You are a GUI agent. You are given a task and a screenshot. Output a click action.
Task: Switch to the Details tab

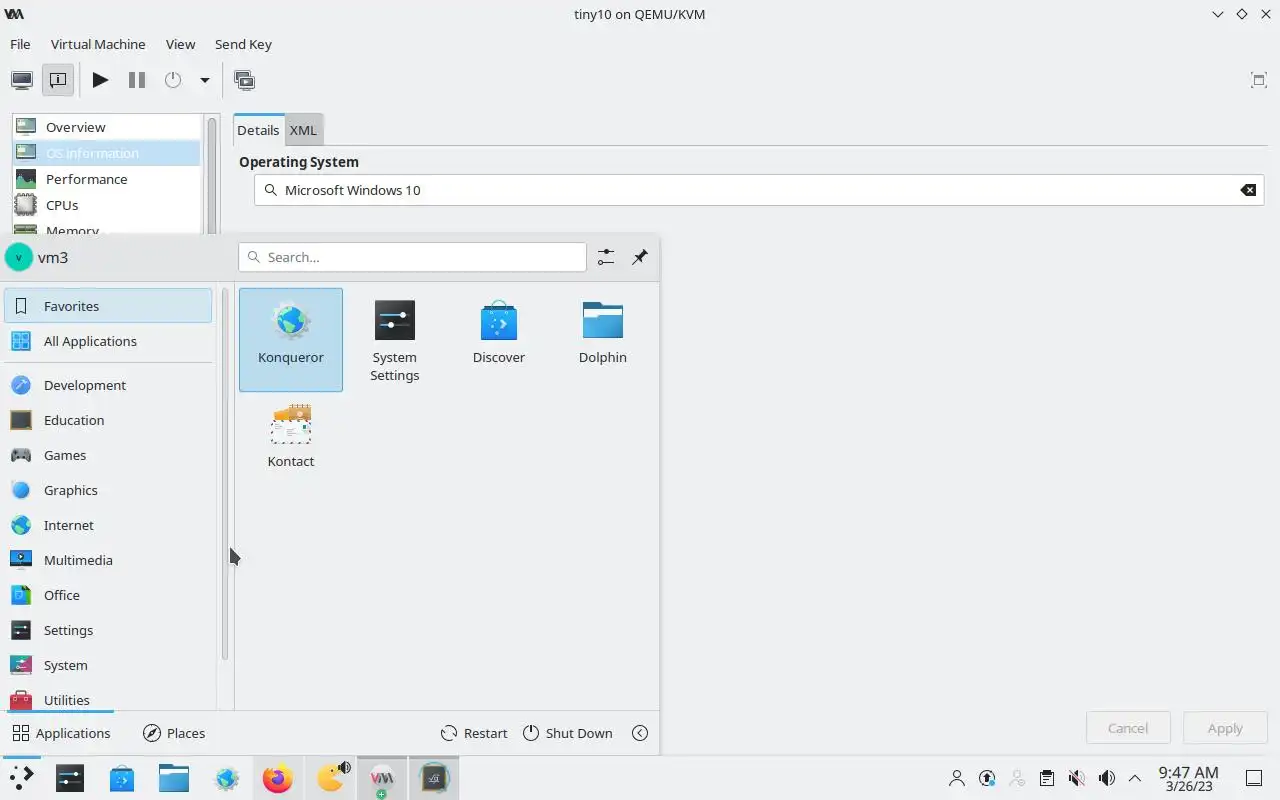tap(258, 130)
